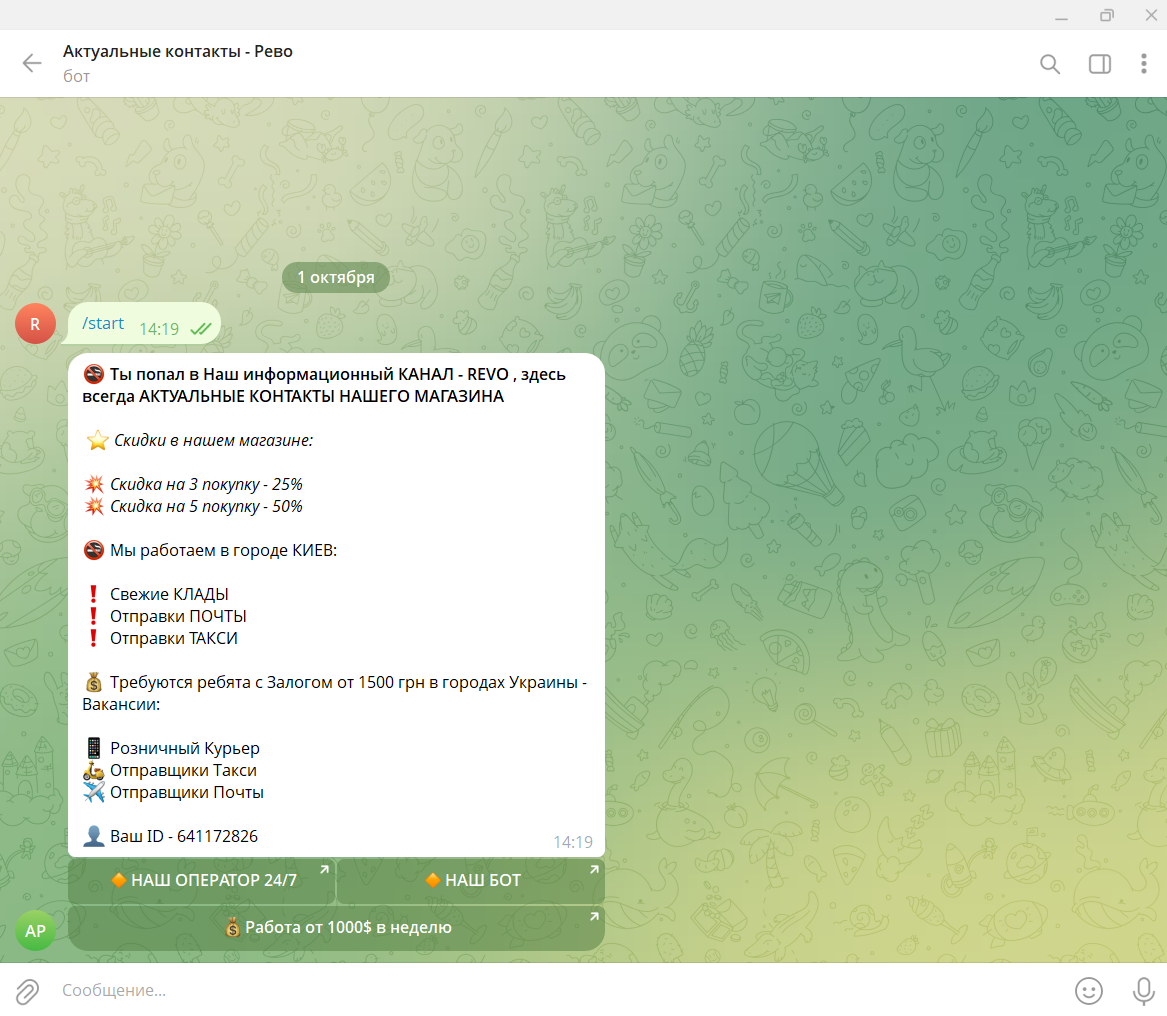
Task: Close the Telegram window
Action: [1151, 15]
